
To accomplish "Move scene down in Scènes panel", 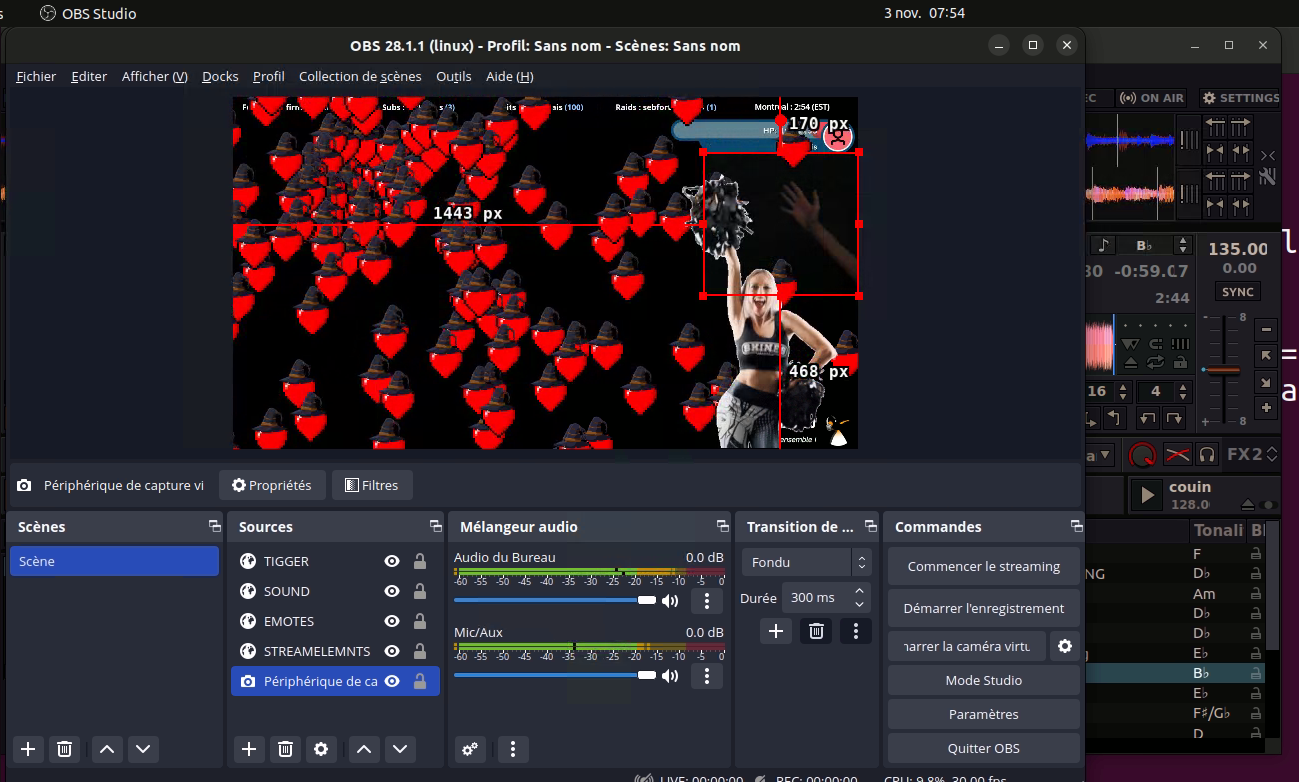I will tap(143, 748).
